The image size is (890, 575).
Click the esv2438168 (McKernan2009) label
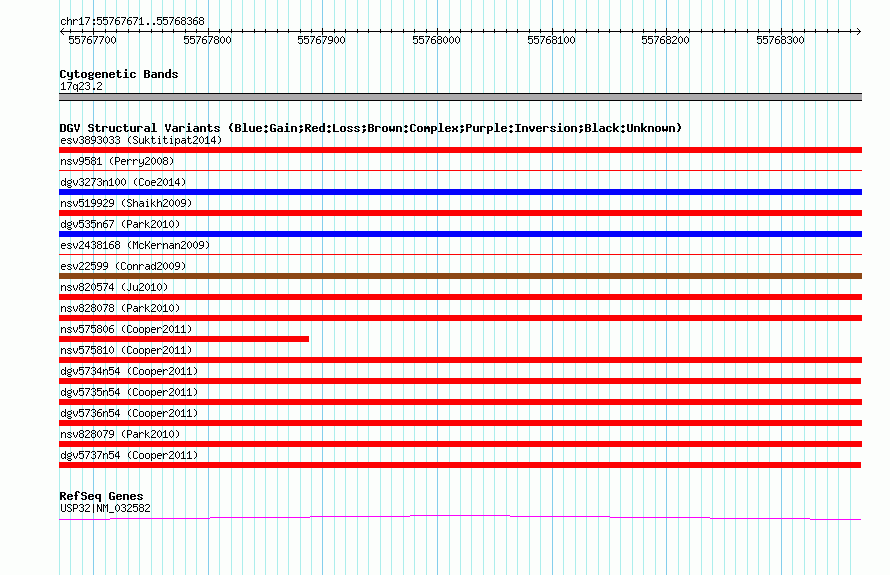[x=135, y=245]
